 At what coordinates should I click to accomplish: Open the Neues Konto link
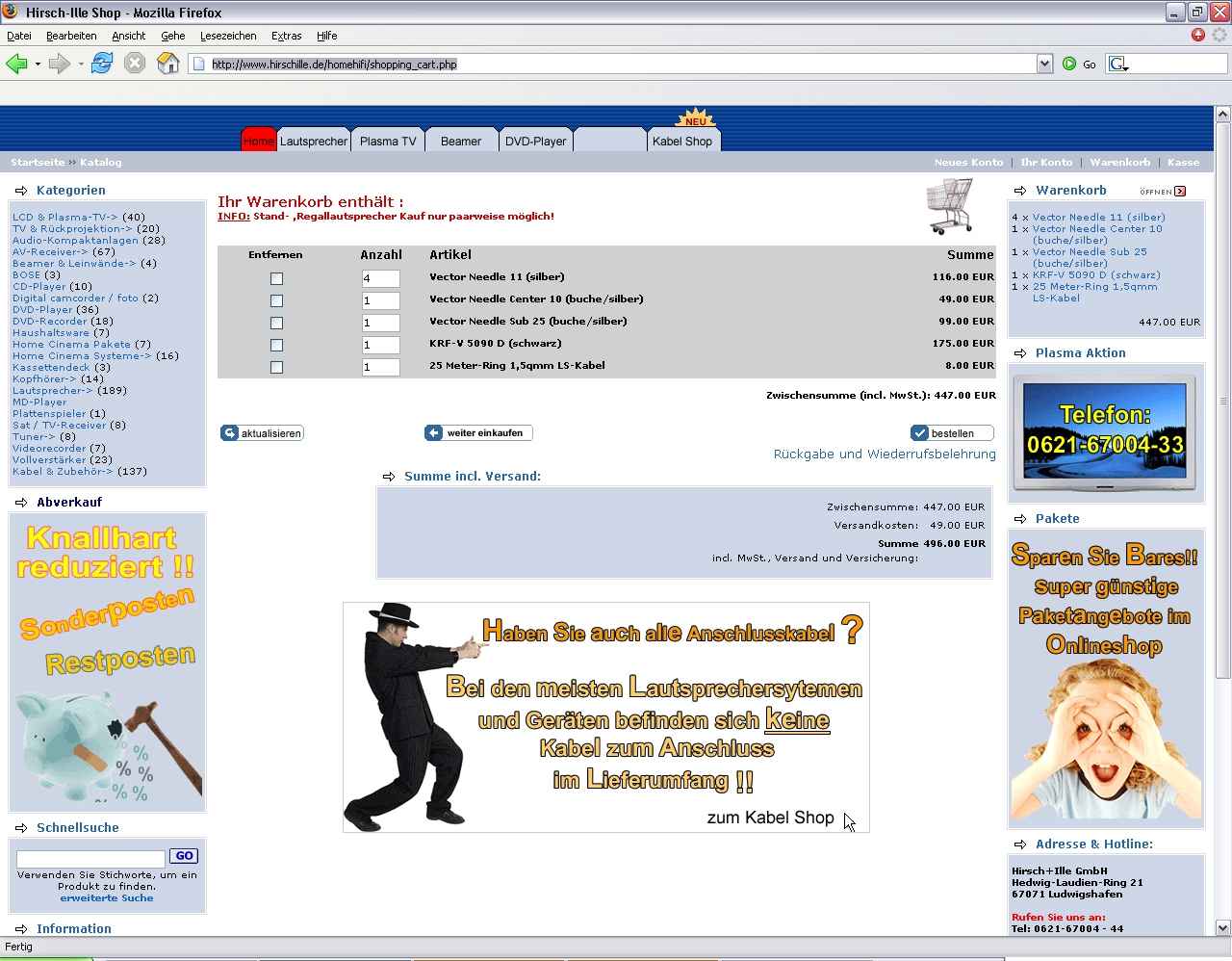coord(968,163)
